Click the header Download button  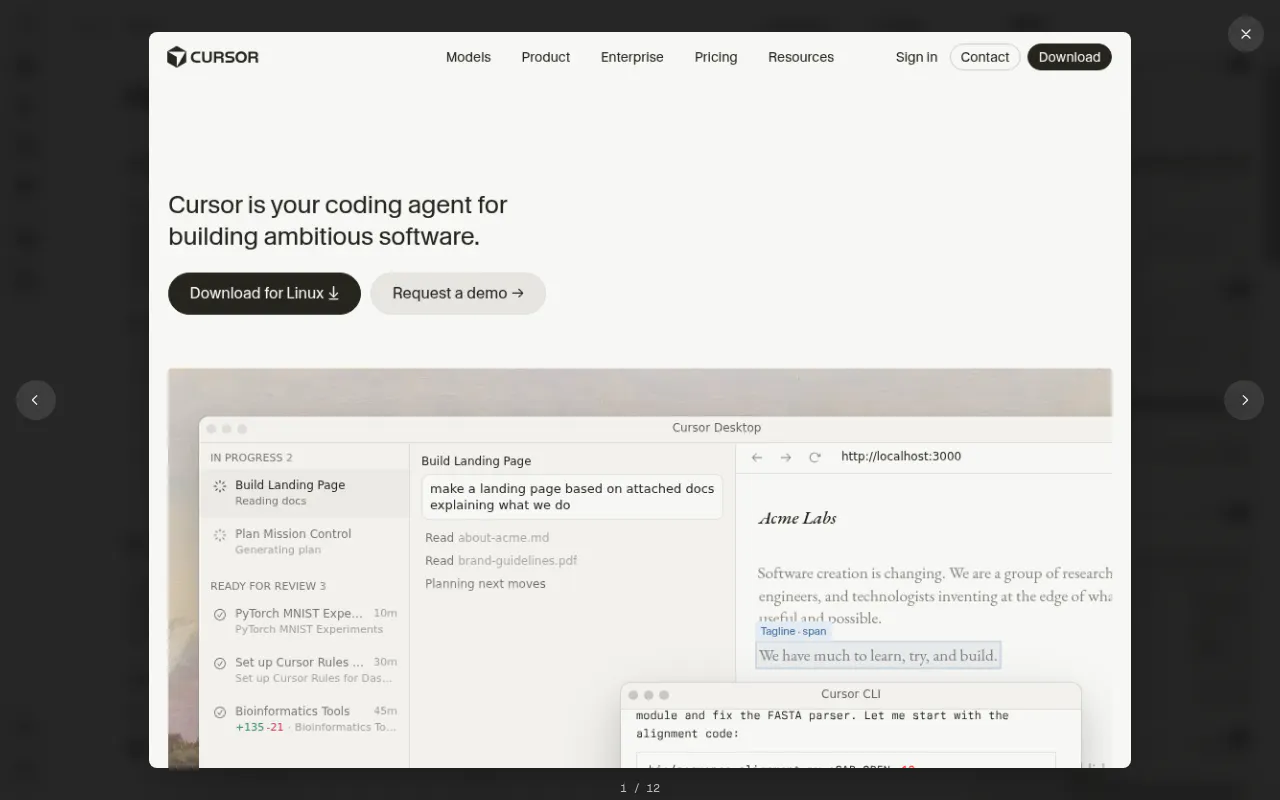click(1069, 57)
